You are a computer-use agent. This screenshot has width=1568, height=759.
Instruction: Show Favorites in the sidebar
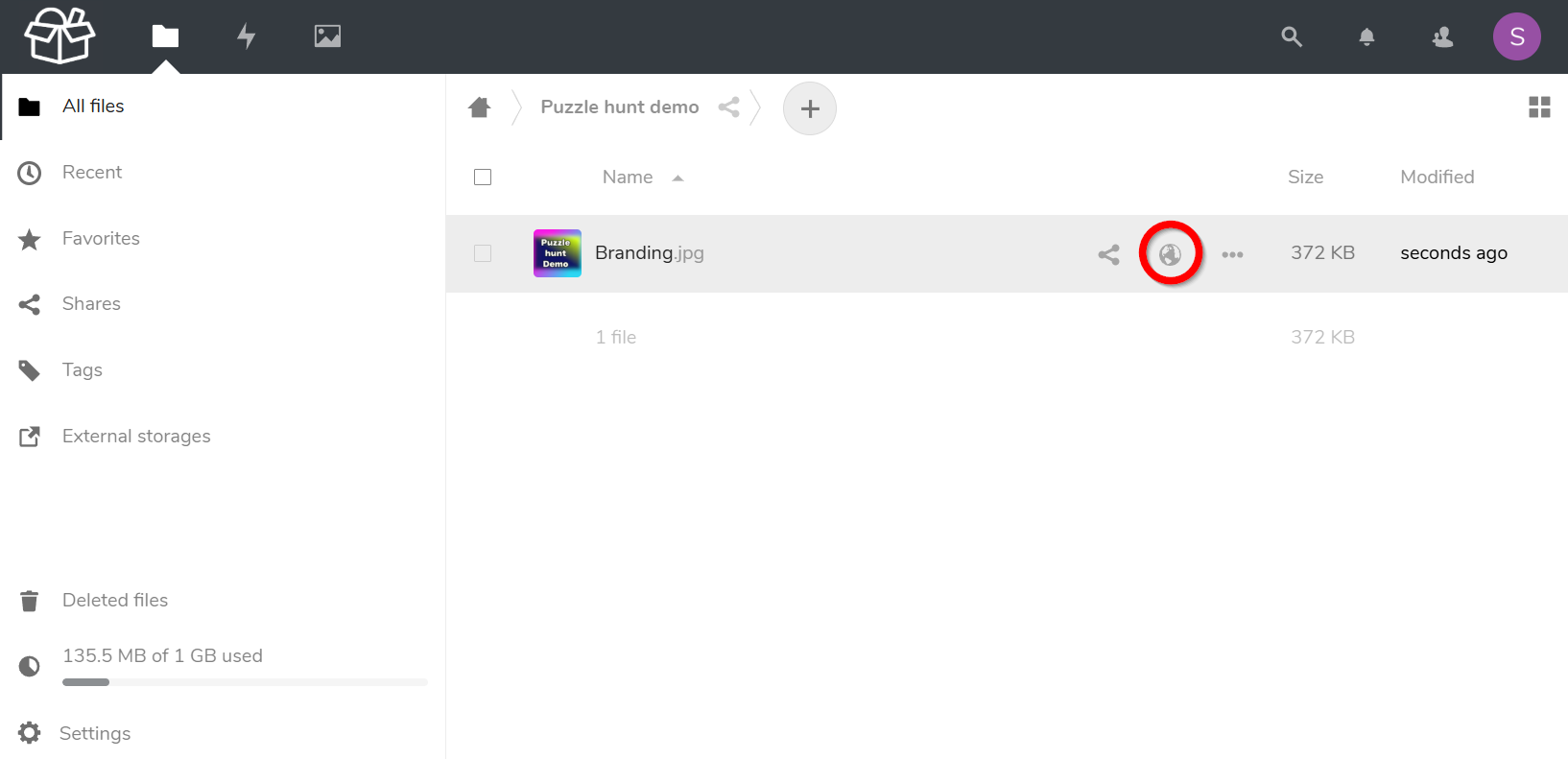[101, 239]
